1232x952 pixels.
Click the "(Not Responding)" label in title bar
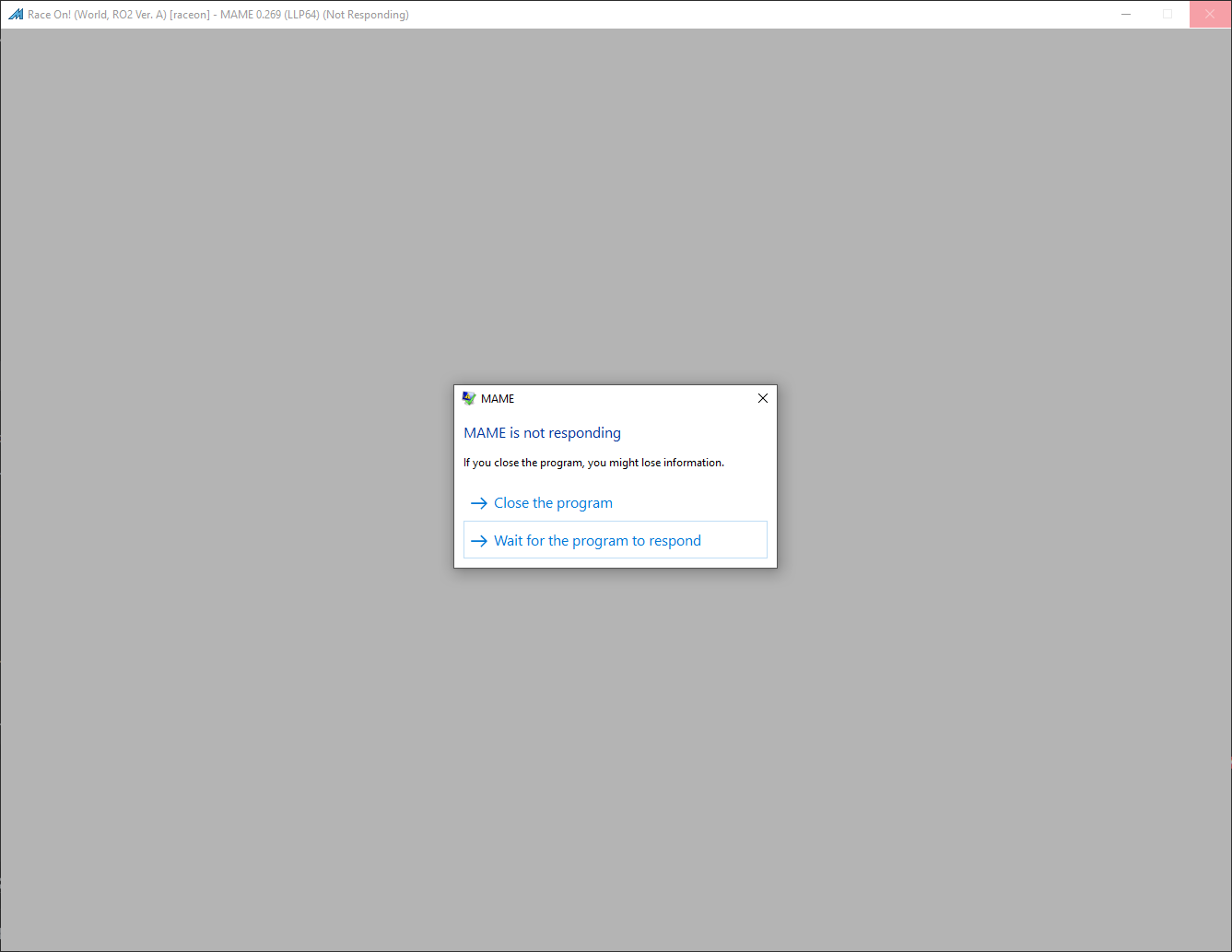366,15
